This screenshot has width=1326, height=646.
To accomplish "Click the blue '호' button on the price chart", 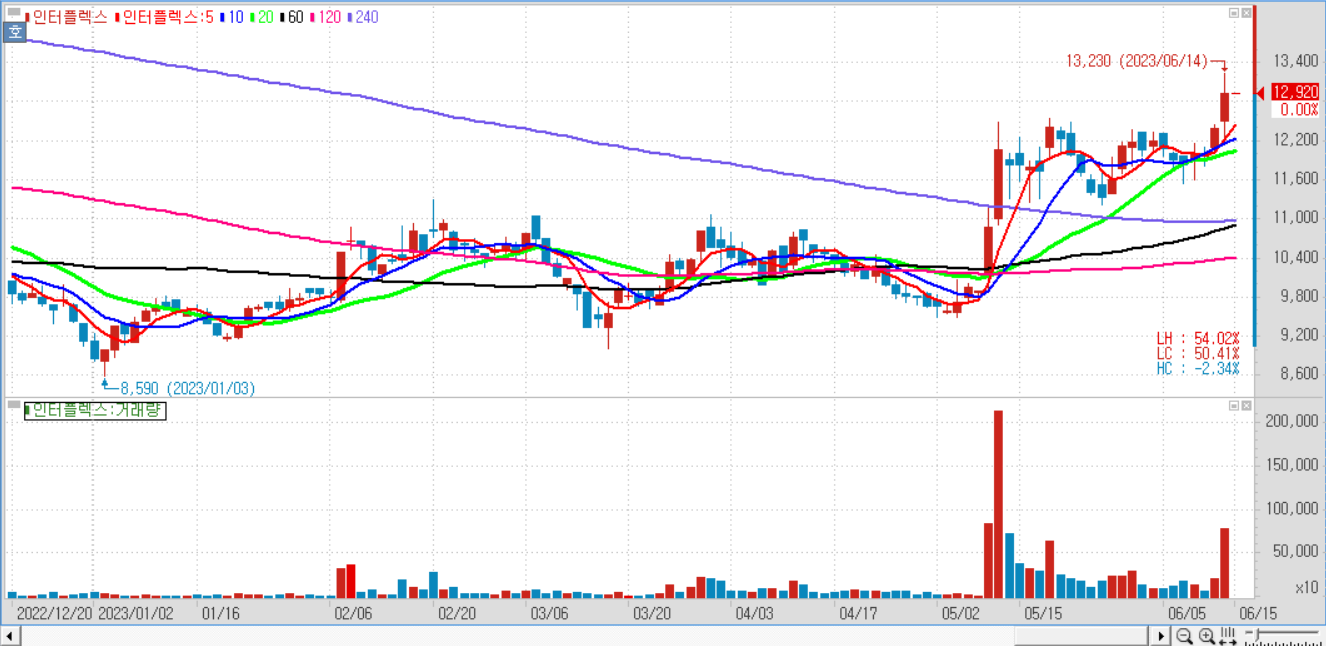I will coord(15,32).
